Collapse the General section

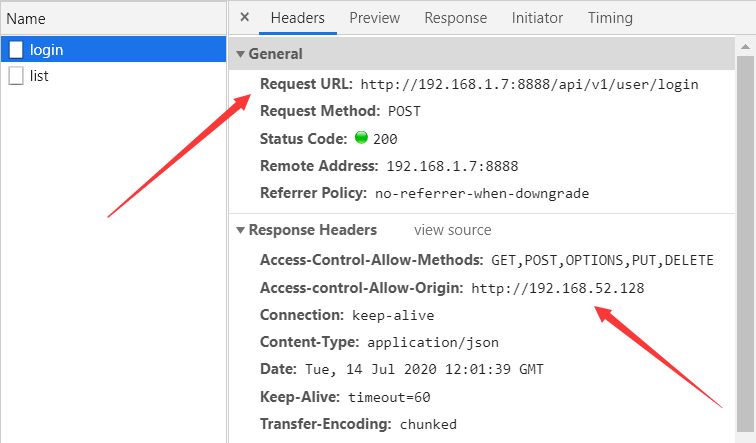(x=240, y=54)
